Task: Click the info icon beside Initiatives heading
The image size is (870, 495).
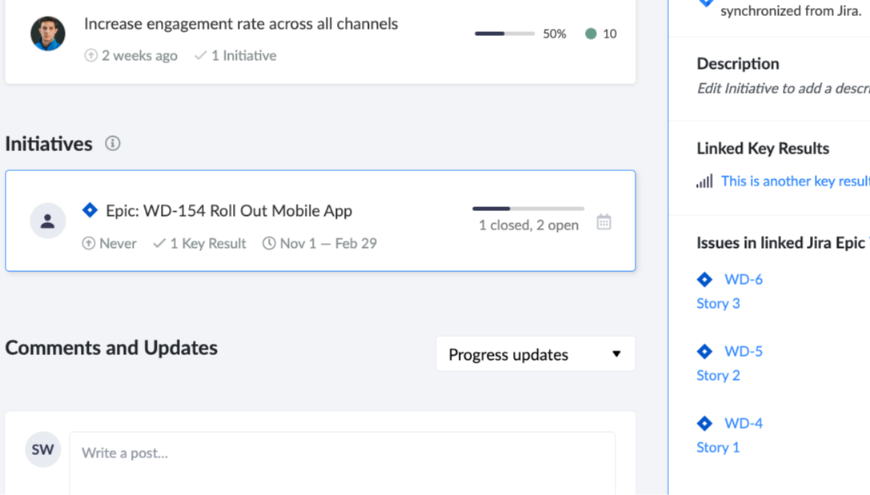Action: (113, 143)
